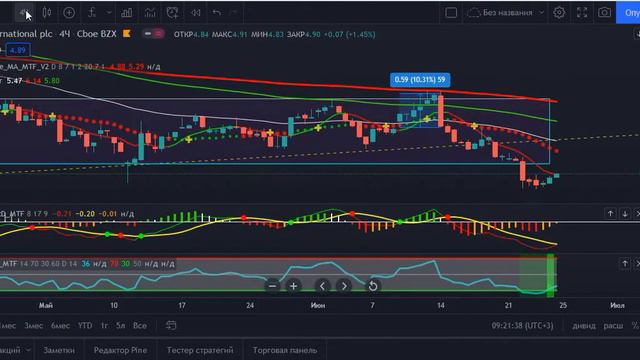Toggle fullscreen mode icon
This screenshot has height=360, width=640.
(x=582, y=13)
